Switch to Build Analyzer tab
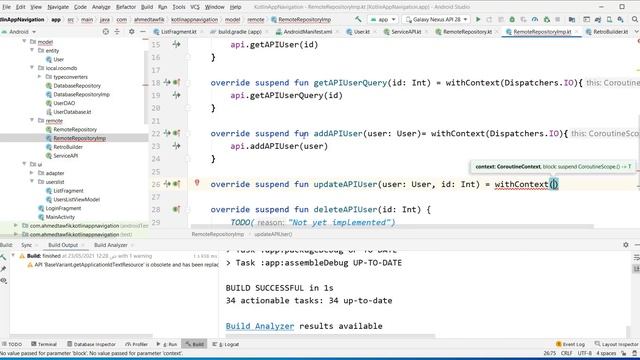The width and height of the screenshot is (640, 360). click(x=111, y=245)
